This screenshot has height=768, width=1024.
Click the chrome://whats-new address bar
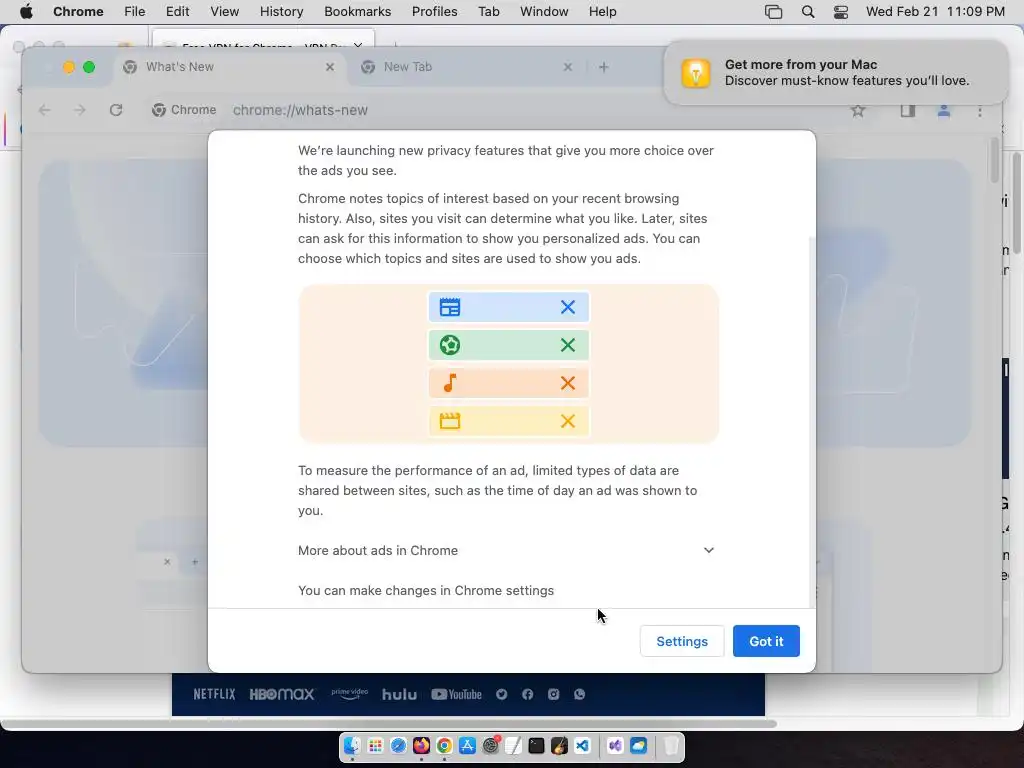[300, 110]
